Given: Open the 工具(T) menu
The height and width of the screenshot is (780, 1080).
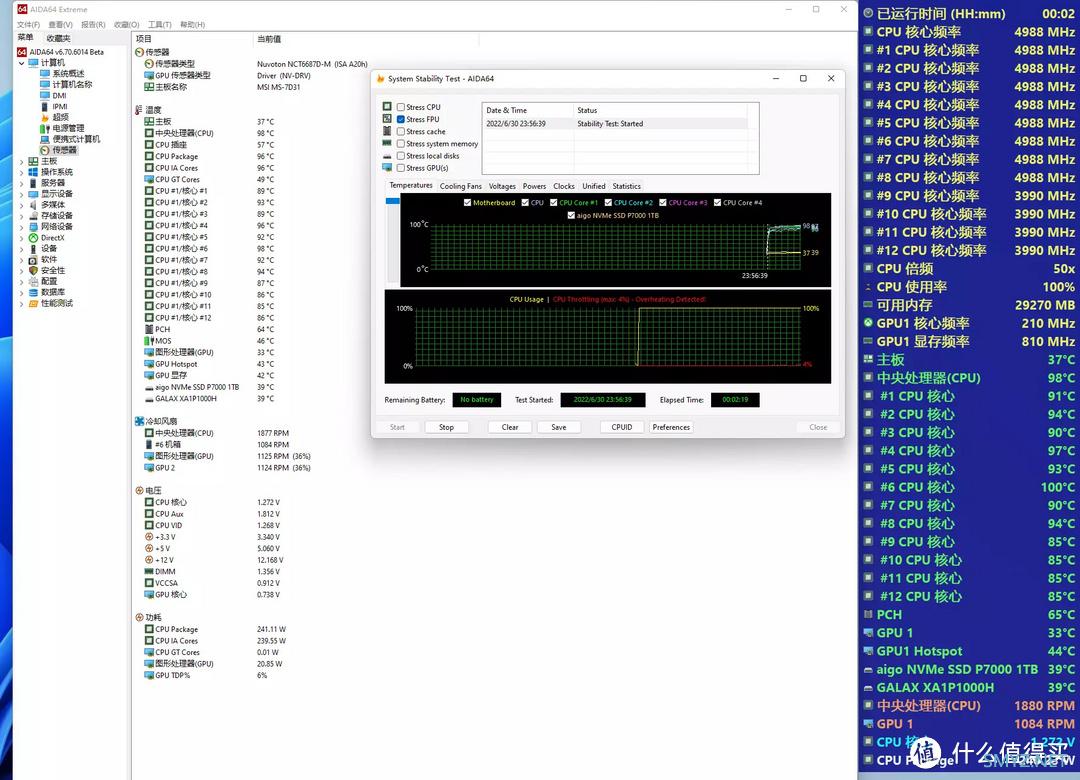Looking at the screenshot, I should (x=160, y=25).
